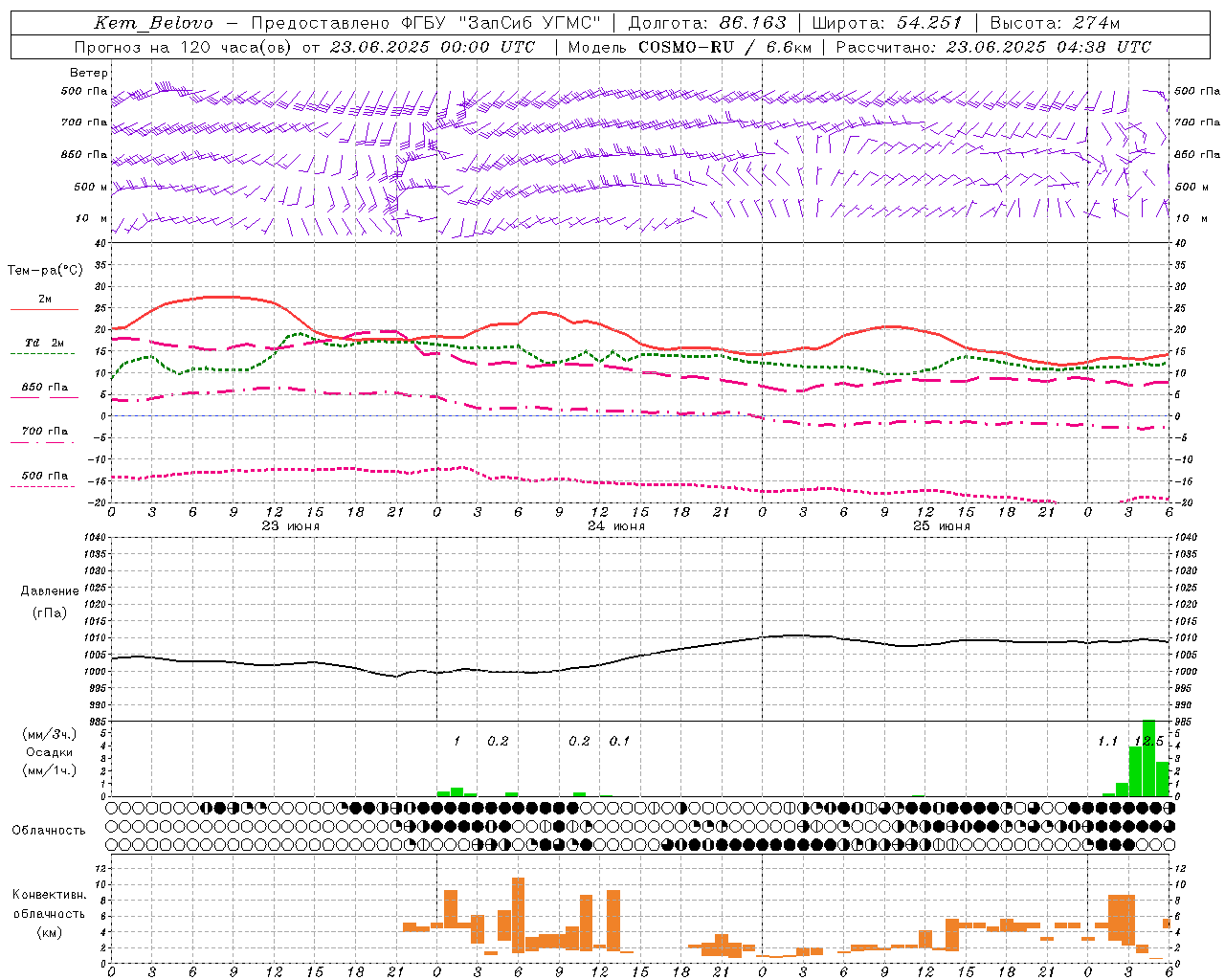Click the 23 июня date label

[291, 526]
